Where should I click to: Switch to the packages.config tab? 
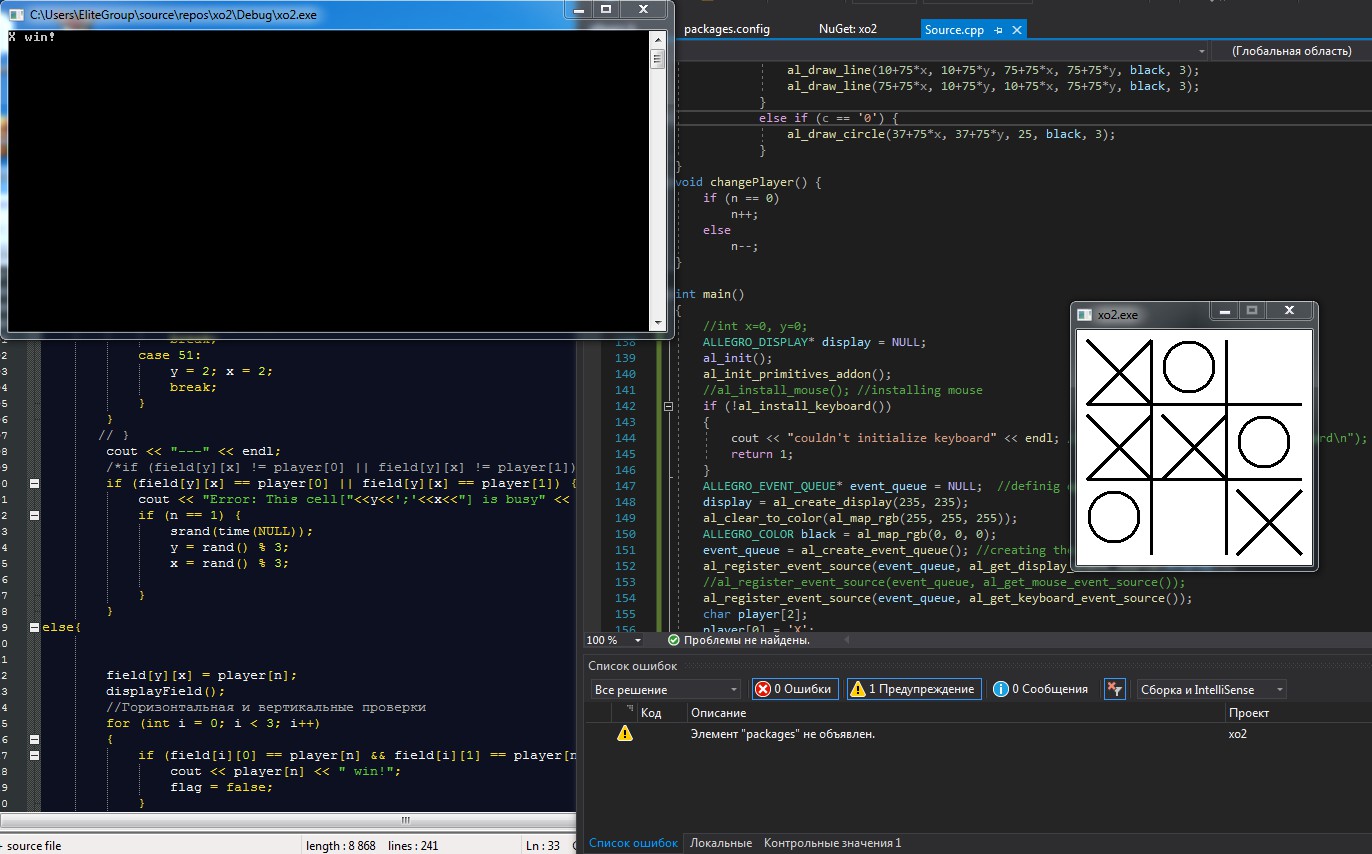tap(727, 30)
